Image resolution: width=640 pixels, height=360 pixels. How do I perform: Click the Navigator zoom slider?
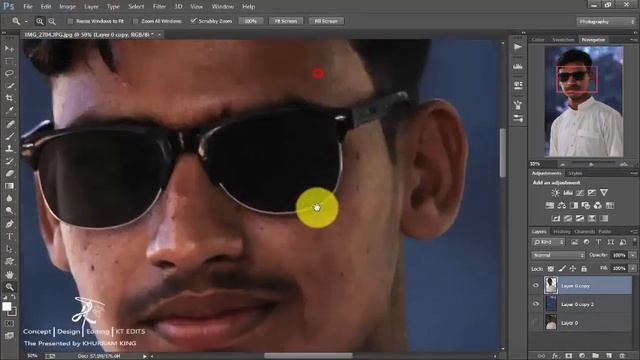click(591, 164)
